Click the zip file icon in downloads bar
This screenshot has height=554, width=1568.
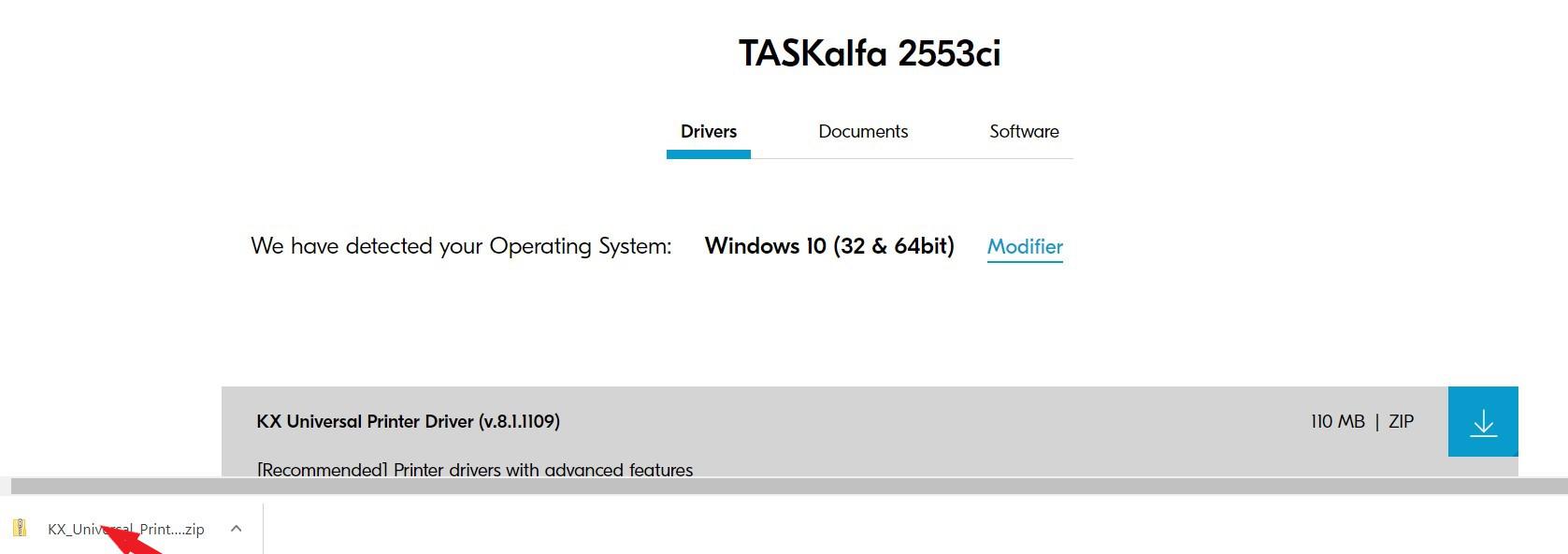[20, 529]
